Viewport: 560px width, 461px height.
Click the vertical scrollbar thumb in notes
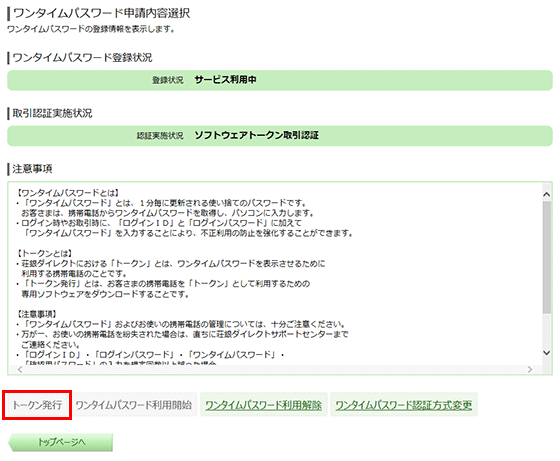click(546, 257)
